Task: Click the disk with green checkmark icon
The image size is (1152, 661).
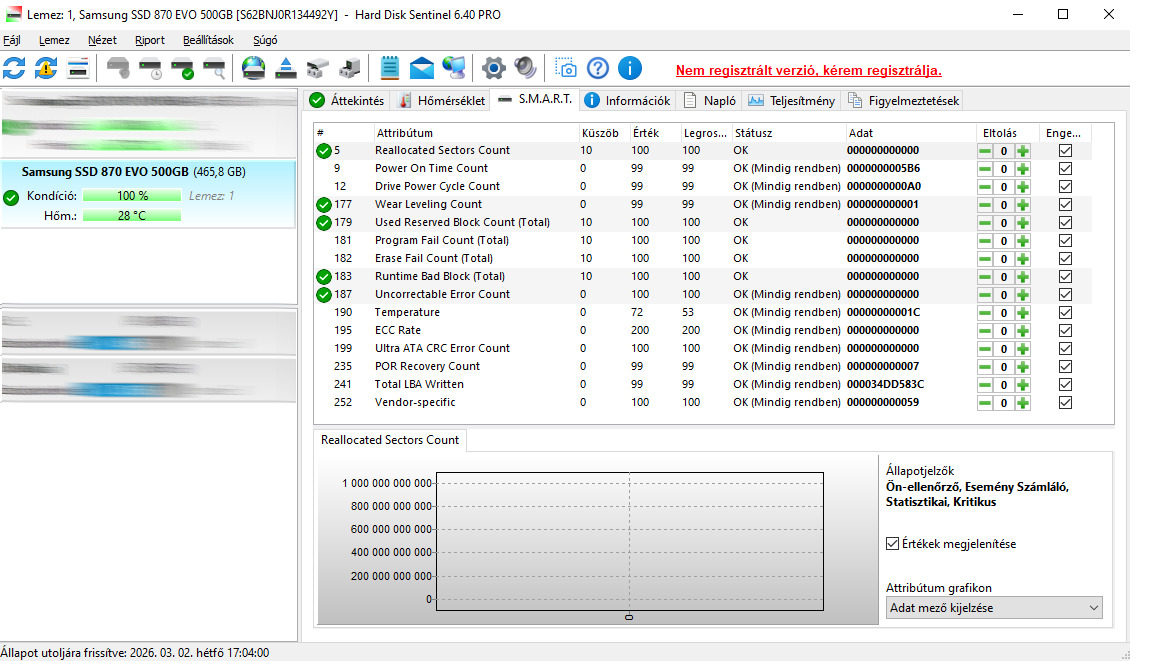Action: coord(182,68)
